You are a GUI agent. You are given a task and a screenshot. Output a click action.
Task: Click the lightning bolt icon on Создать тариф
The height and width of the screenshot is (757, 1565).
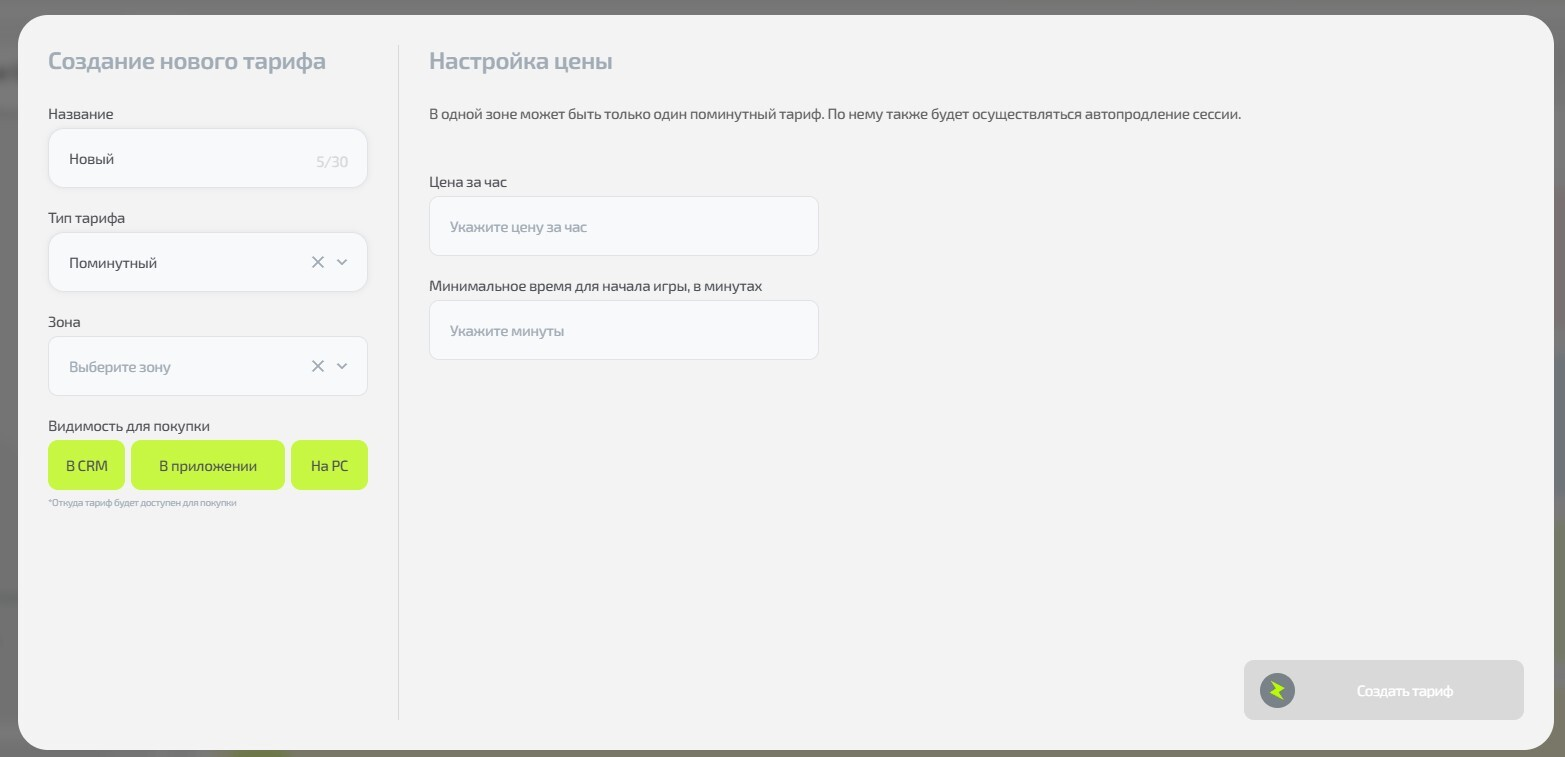coord(1277,691)
